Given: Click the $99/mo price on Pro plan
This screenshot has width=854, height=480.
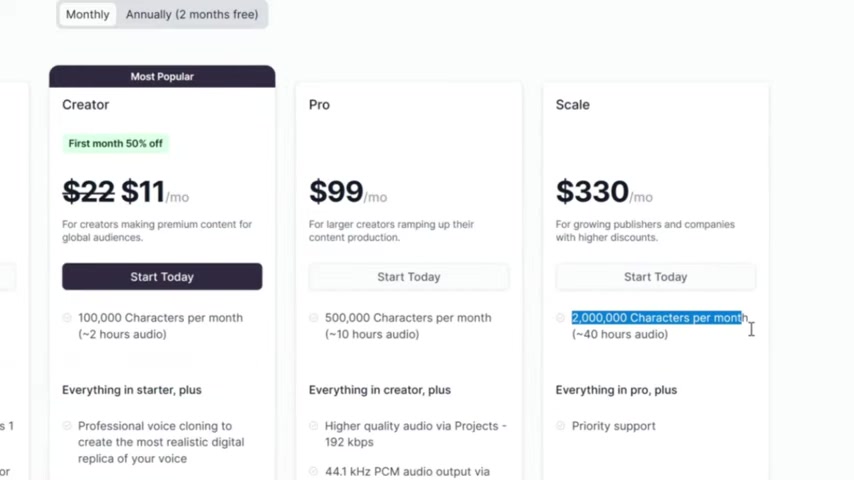Looking at the screenshot, I should point(348,192).
